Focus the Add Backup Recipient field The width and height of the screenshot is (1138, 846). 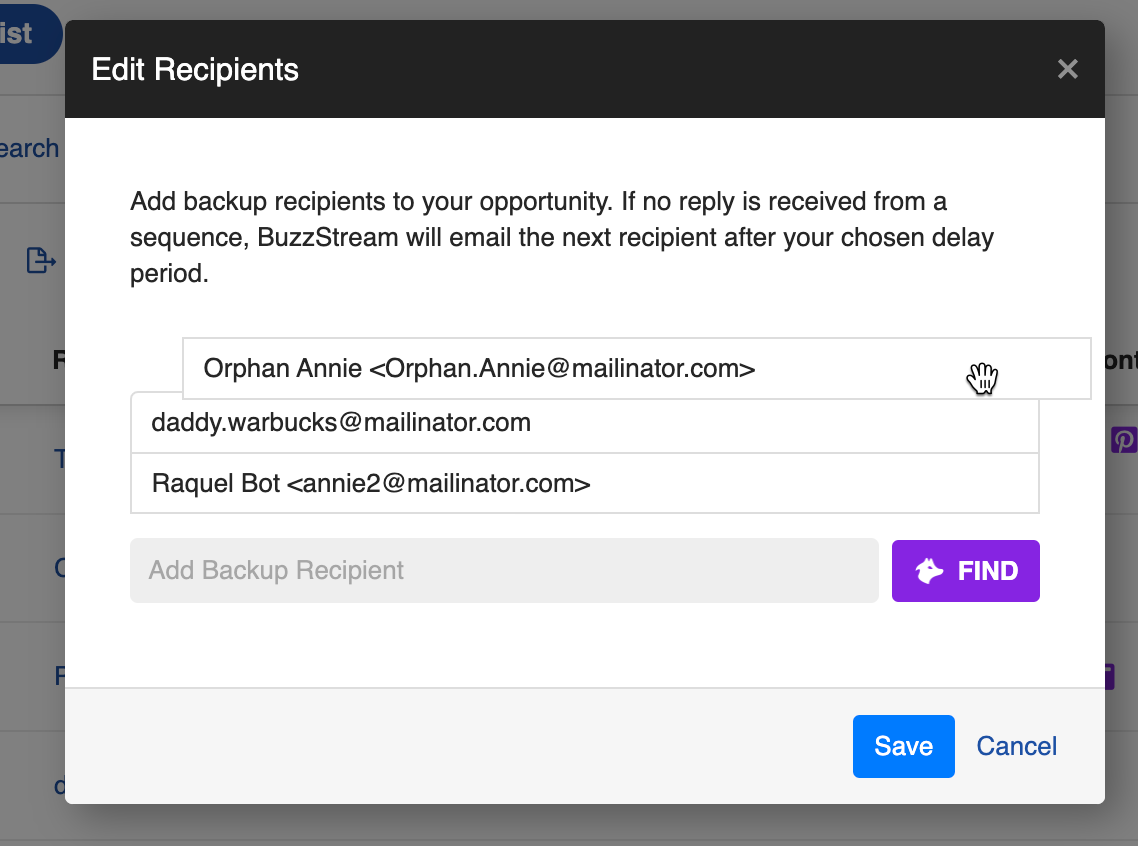point(504,571)
